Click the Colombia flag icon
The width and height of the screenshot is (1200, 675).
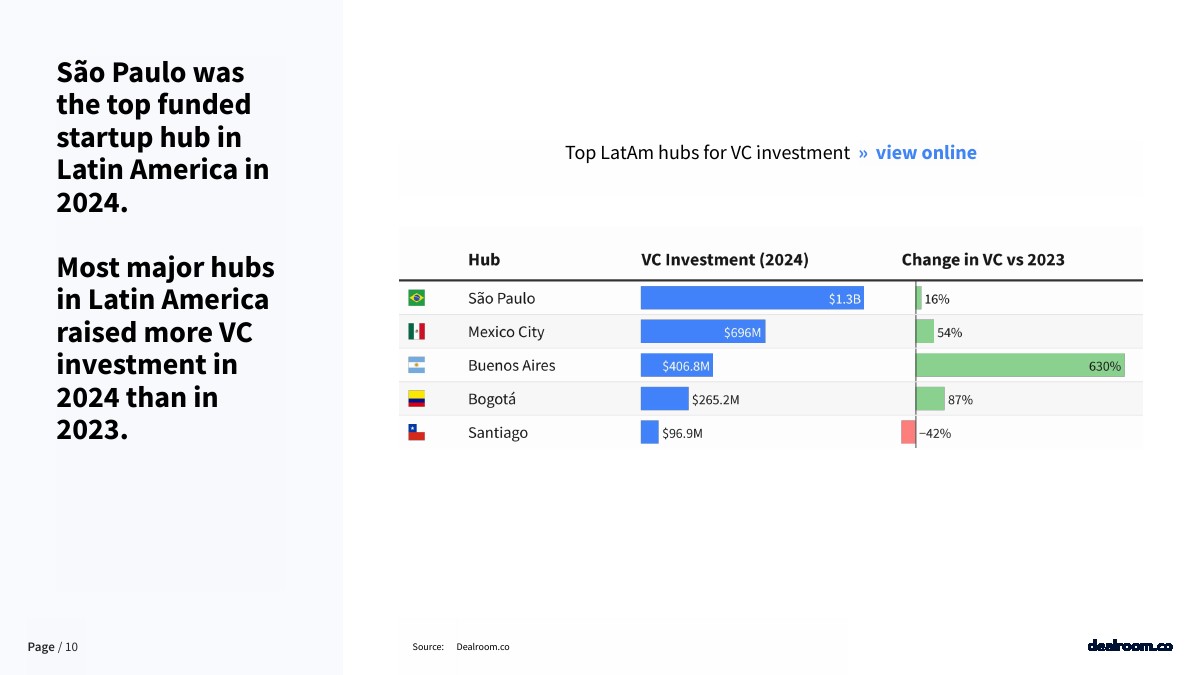click(x=416, y=399)
